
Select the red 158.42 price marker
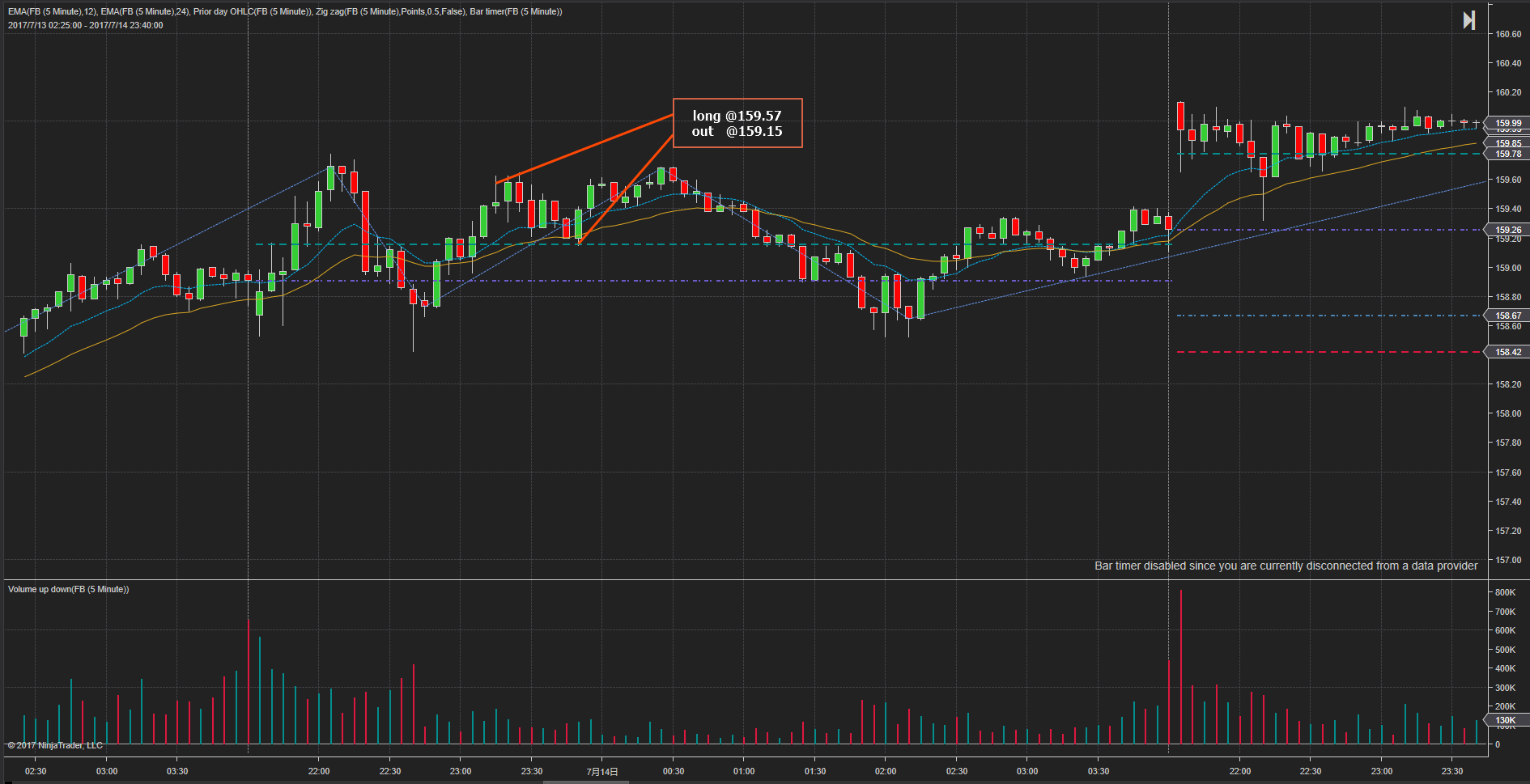1507,352
